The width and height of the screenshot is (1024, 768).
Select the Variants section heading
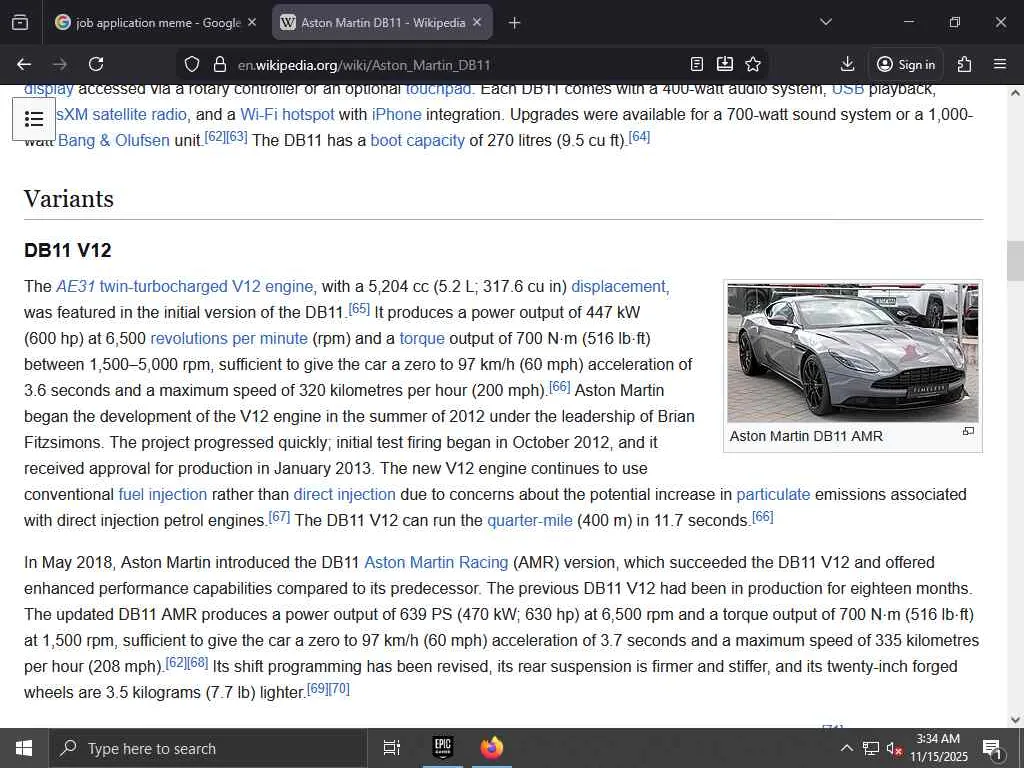[69, 199]
